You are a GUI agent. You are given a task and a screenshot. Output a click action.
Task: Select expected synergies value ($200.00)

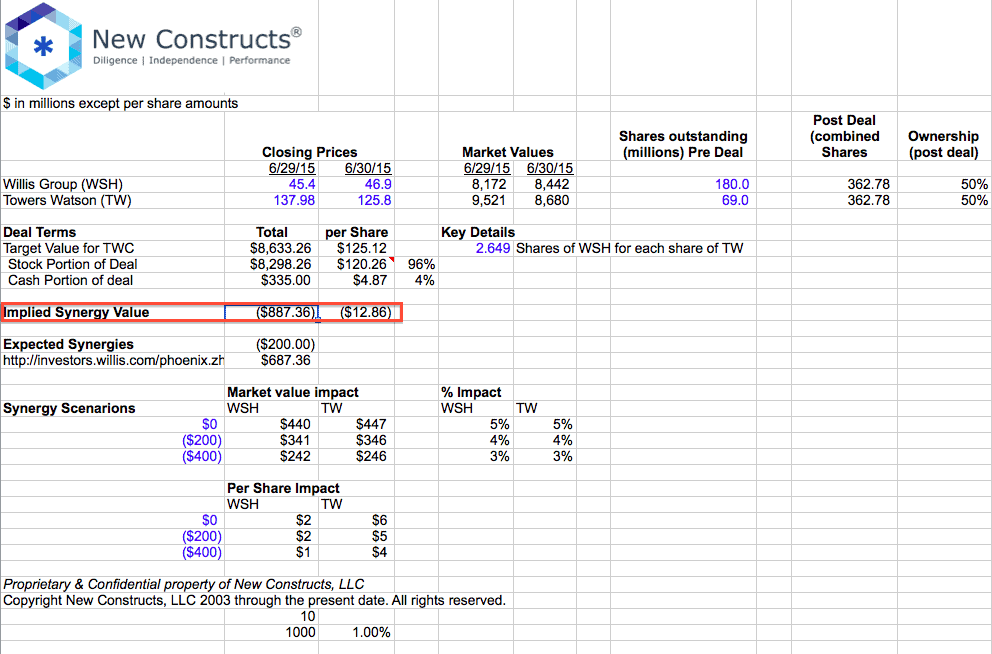click(x=285, y=344)
